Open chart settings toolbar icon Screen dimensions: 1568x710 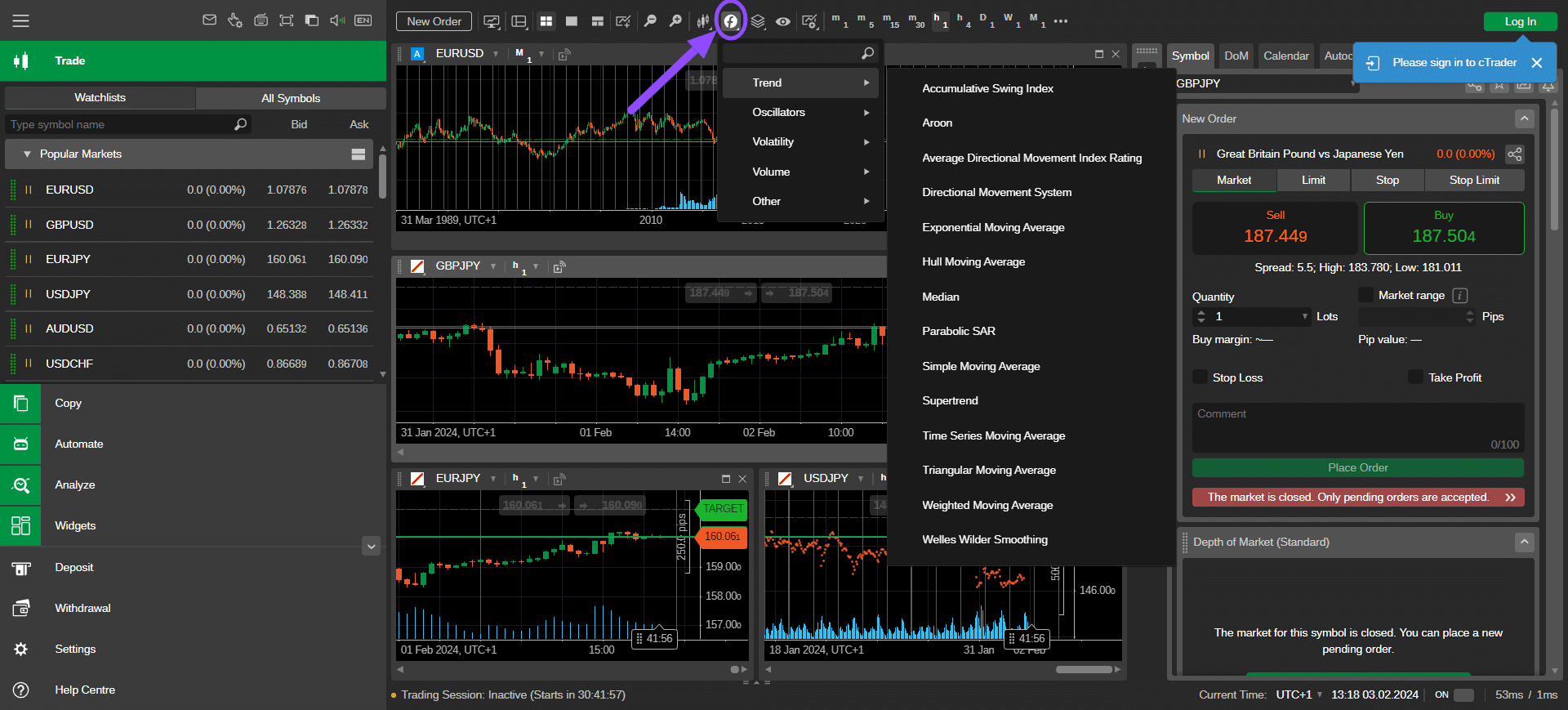[809, 21]
